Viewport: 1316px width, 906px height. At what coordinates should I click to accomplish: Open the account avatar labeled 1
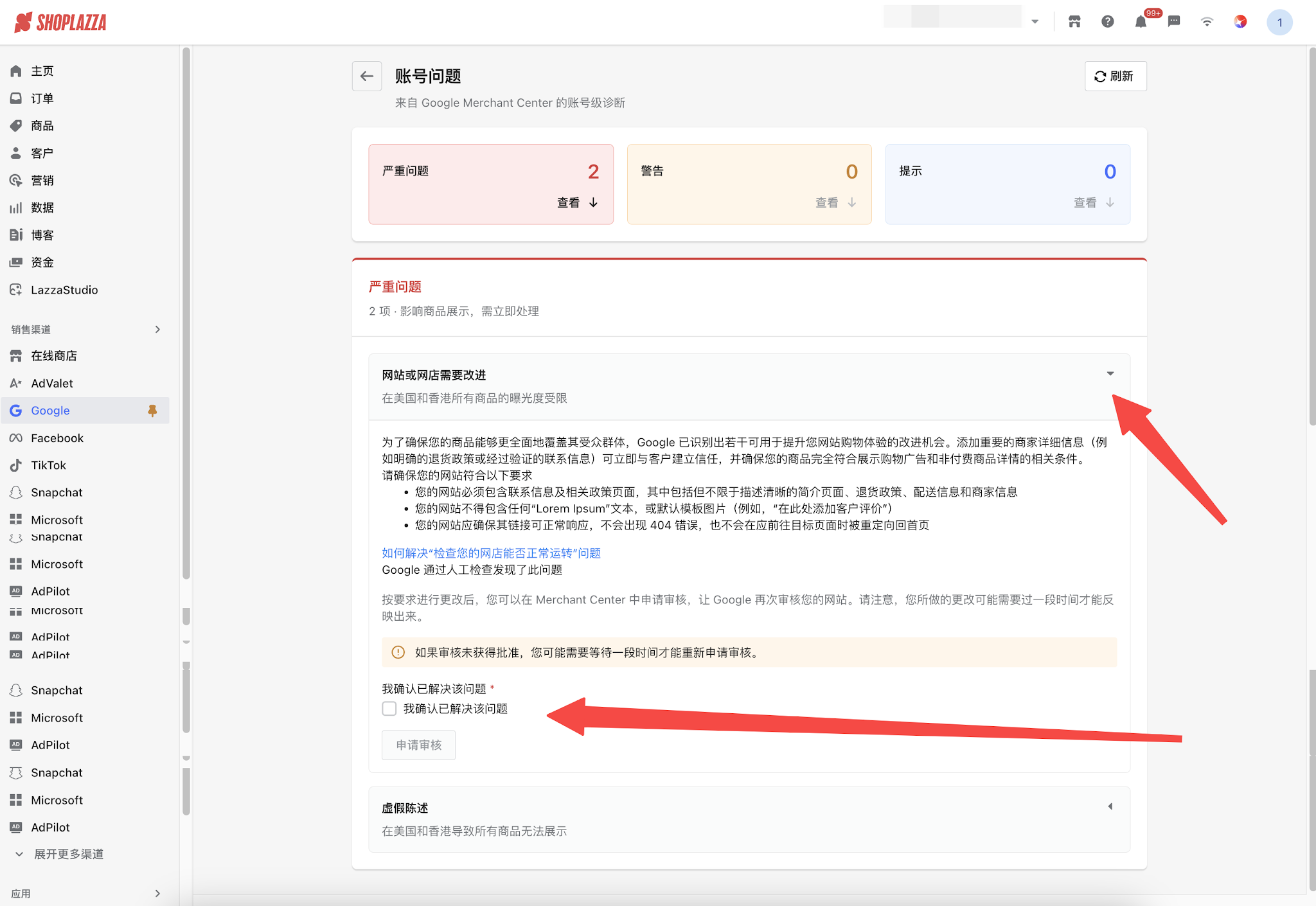(1279, 22)
